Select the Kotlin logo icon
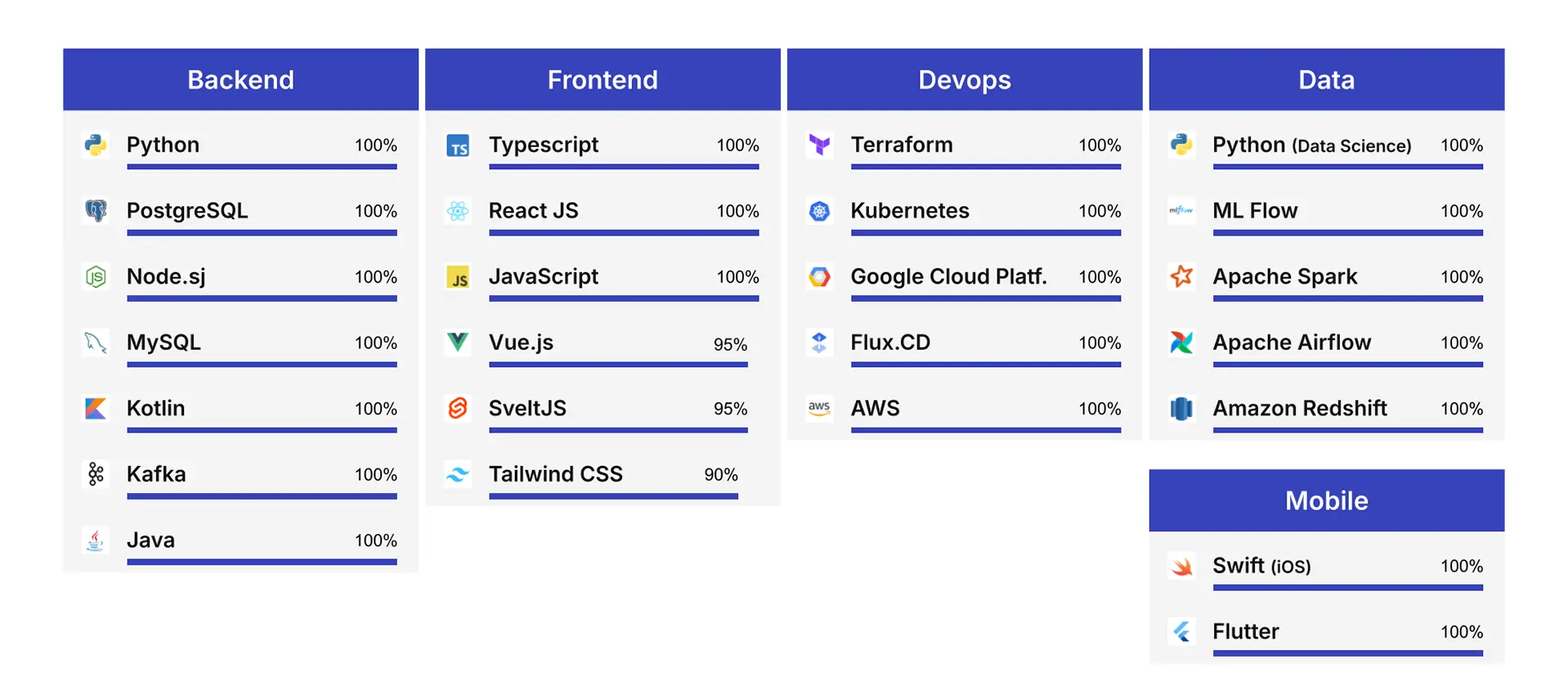The height and width of the screenshot is (681, 1568). 96,408
